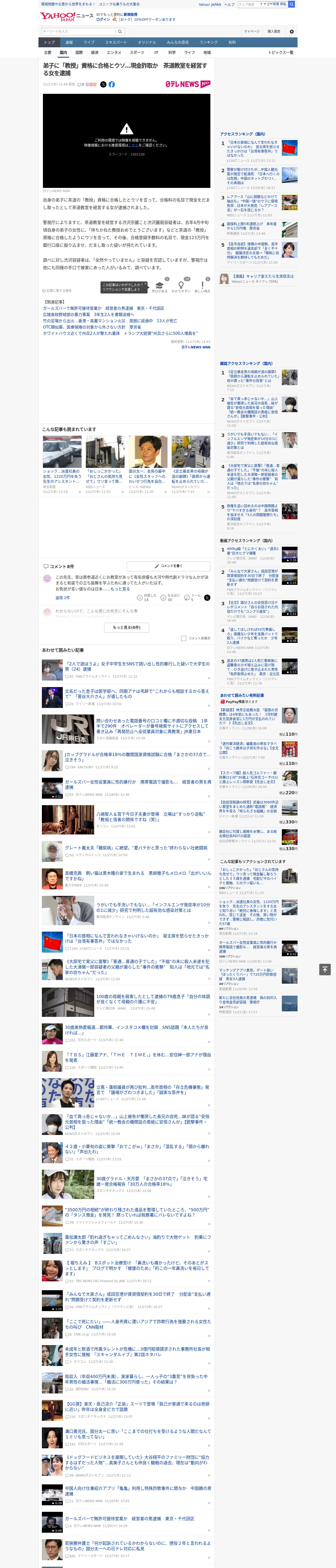Open related link OTC類似薬、医療保険の対象
The height and width of the screenshot is (1568, 336).
92,327
